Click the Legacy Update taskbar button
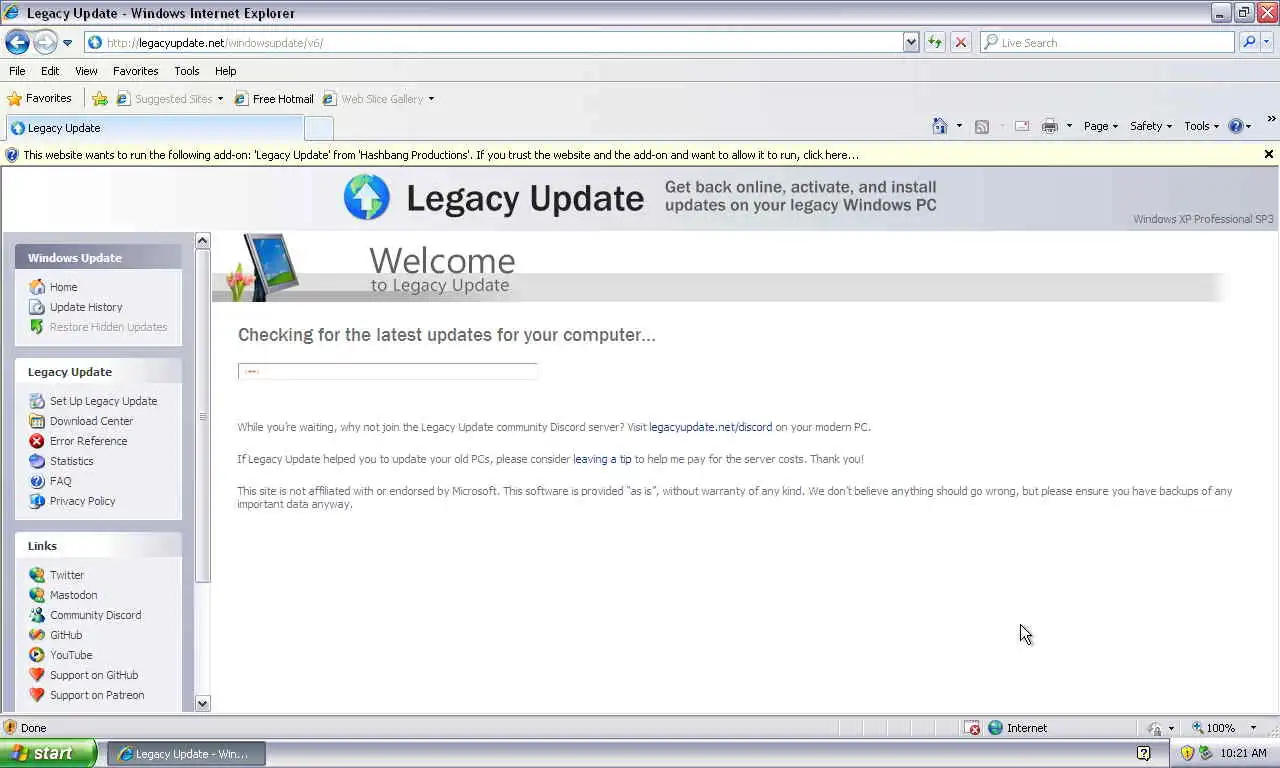1280x768 pixels. (186, 754)
